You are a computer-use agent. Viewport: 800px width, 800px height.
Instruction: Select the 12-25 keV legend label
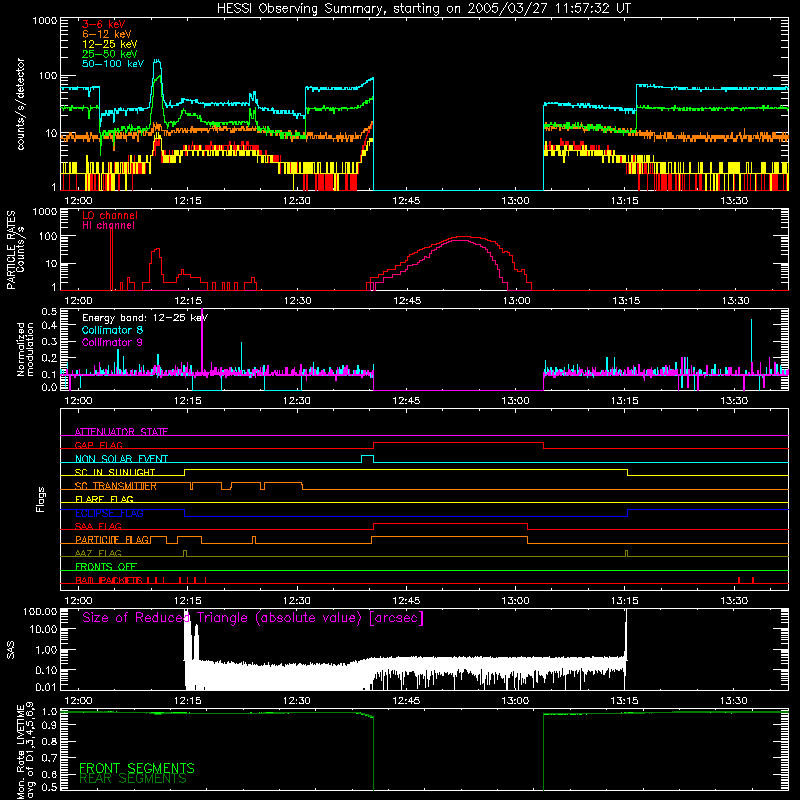[109, 44]
